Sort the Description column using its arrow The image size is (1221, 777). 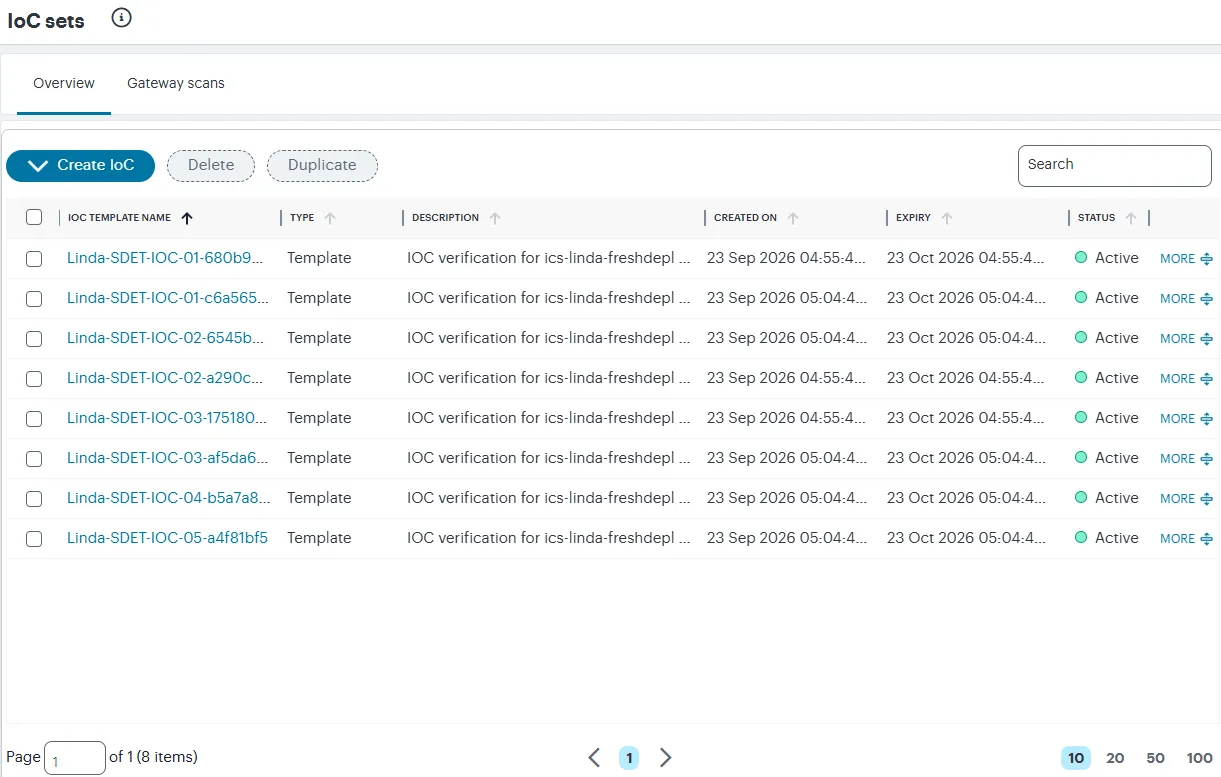click(495, 218)
